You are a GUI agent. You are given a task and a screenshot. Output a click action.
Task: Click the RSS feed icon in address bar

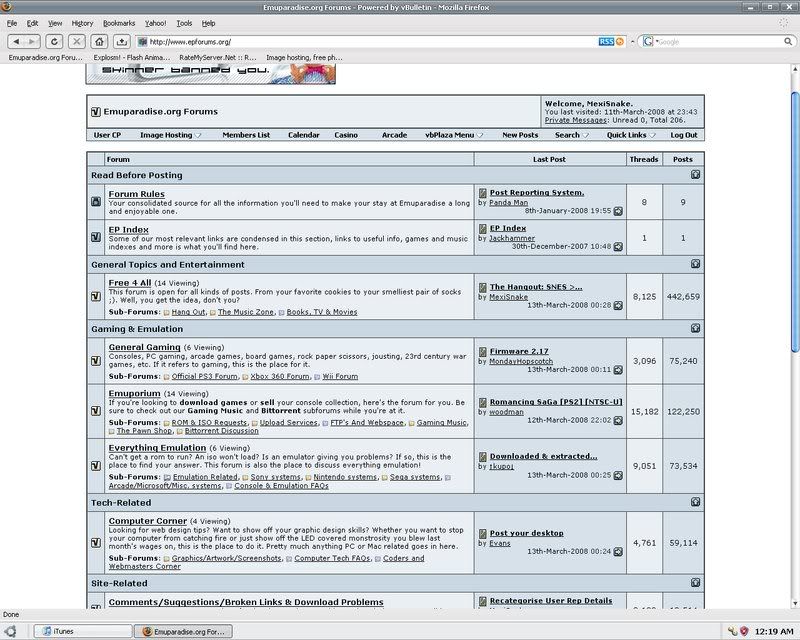point(611,42)
